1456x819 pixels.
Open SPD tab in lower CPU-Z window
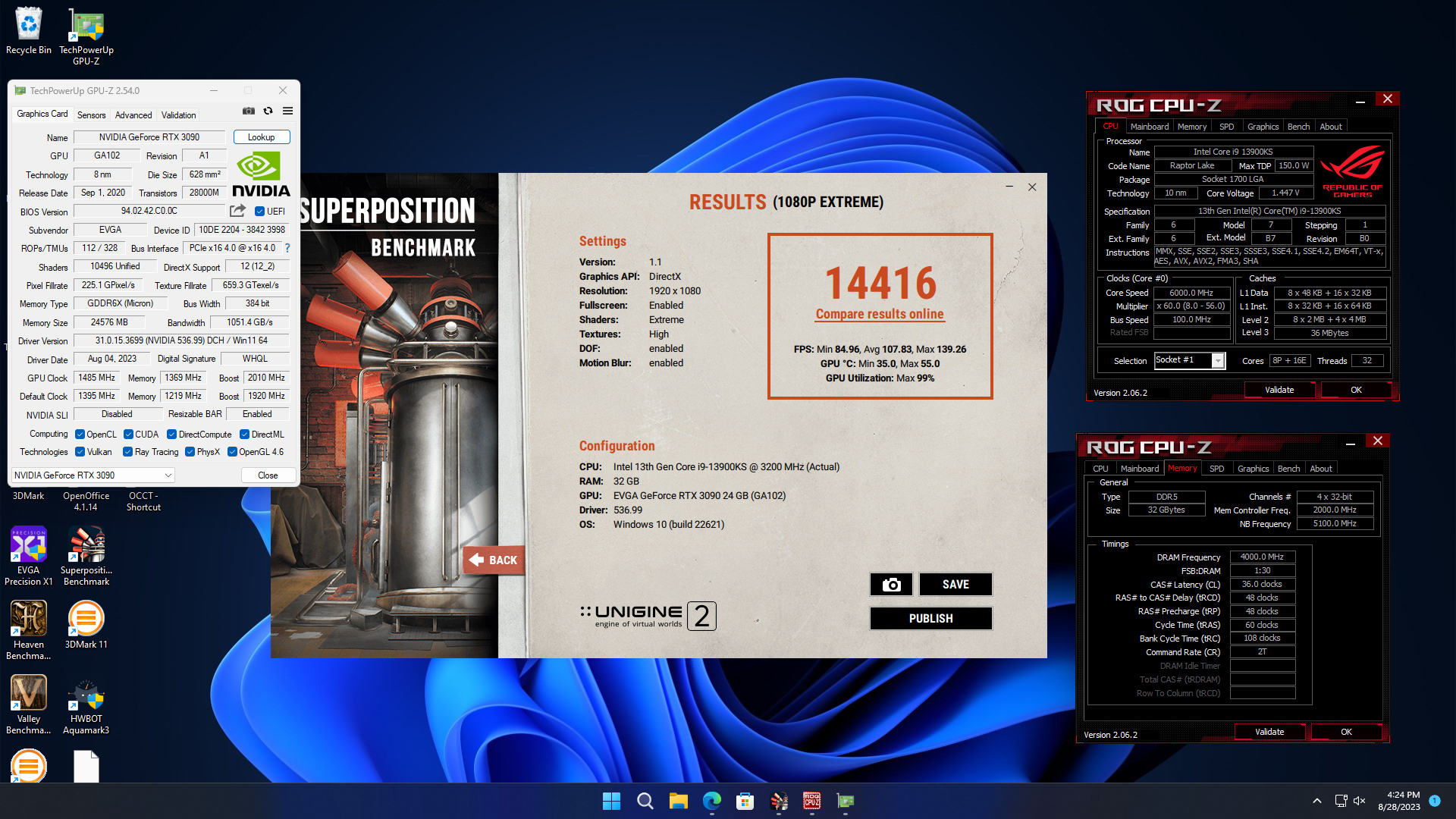(1216, 469)
